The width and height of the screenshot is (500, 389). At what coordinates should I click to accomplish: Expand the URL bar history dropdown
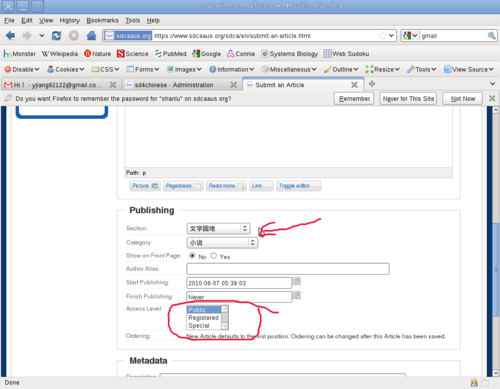click(x=391, y=35)
